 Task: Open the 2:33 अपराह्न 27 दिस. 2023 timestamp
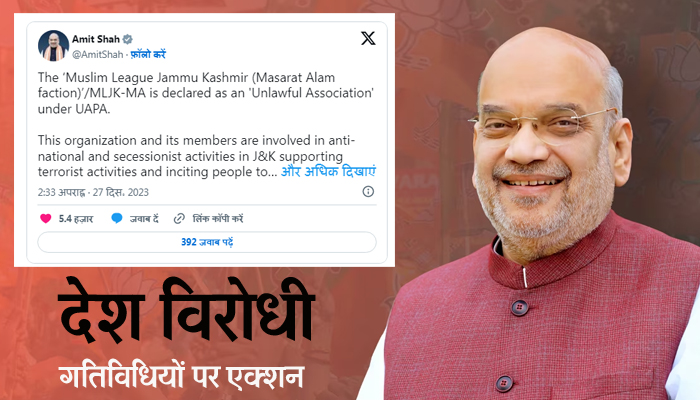coord(93,192)
